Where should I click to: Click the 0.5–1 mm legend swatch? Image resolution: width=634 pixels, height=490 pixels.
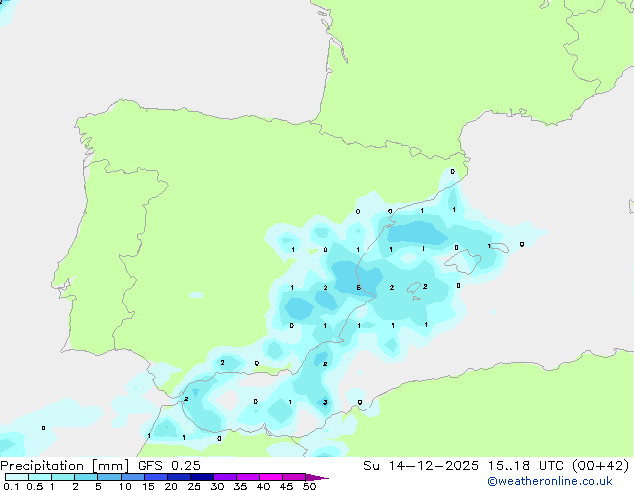(x=40, y=477)
